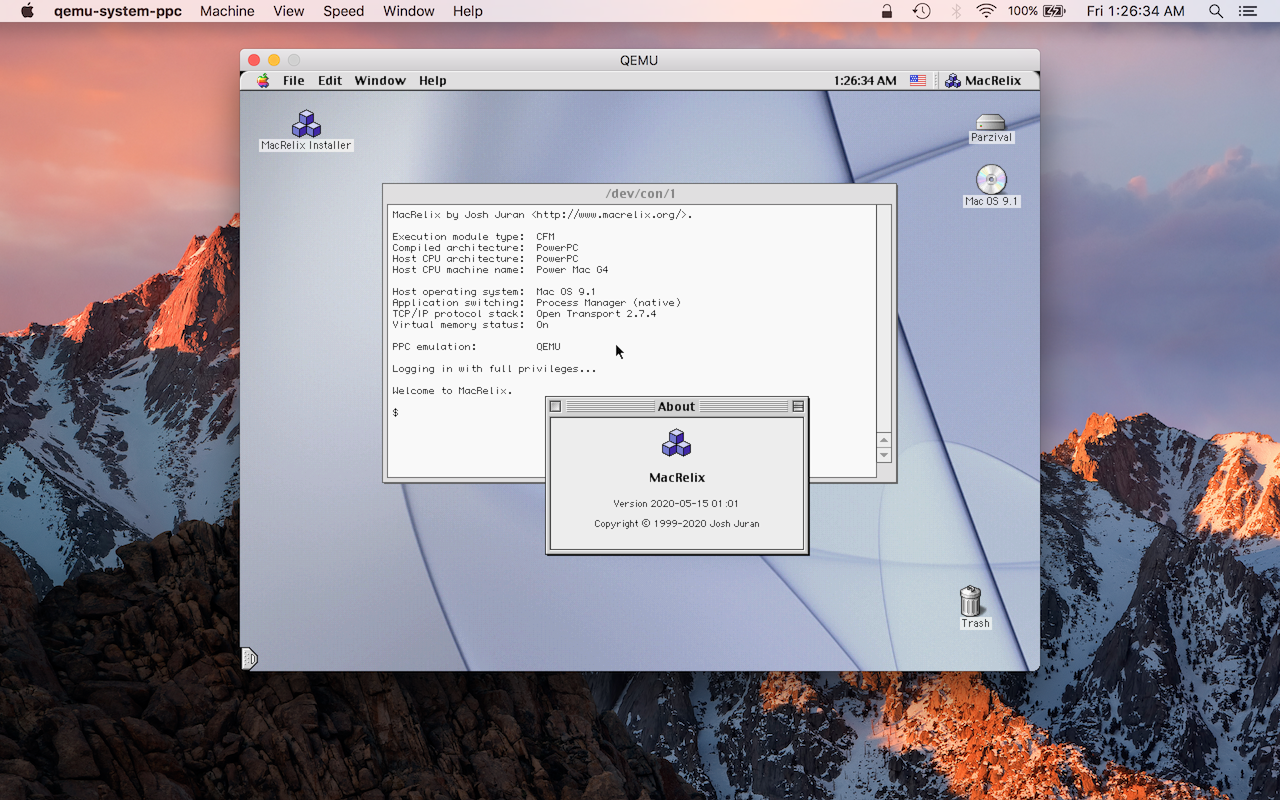Open the Edit menu in Mac OS 9
Image resolution: width=1280 pixels, height=800 pixels.
tap(330, 81)
